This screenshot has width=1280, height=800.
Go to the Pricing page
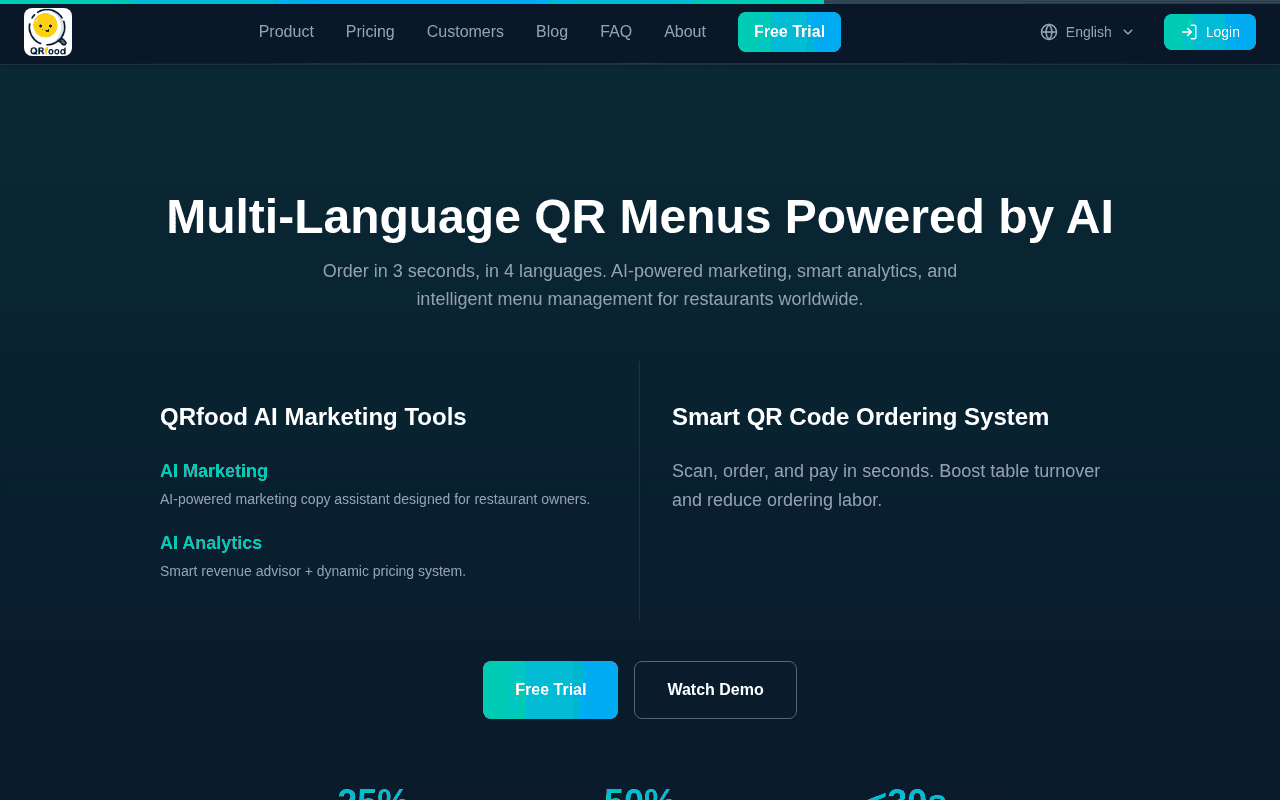(x=370, y=32)
